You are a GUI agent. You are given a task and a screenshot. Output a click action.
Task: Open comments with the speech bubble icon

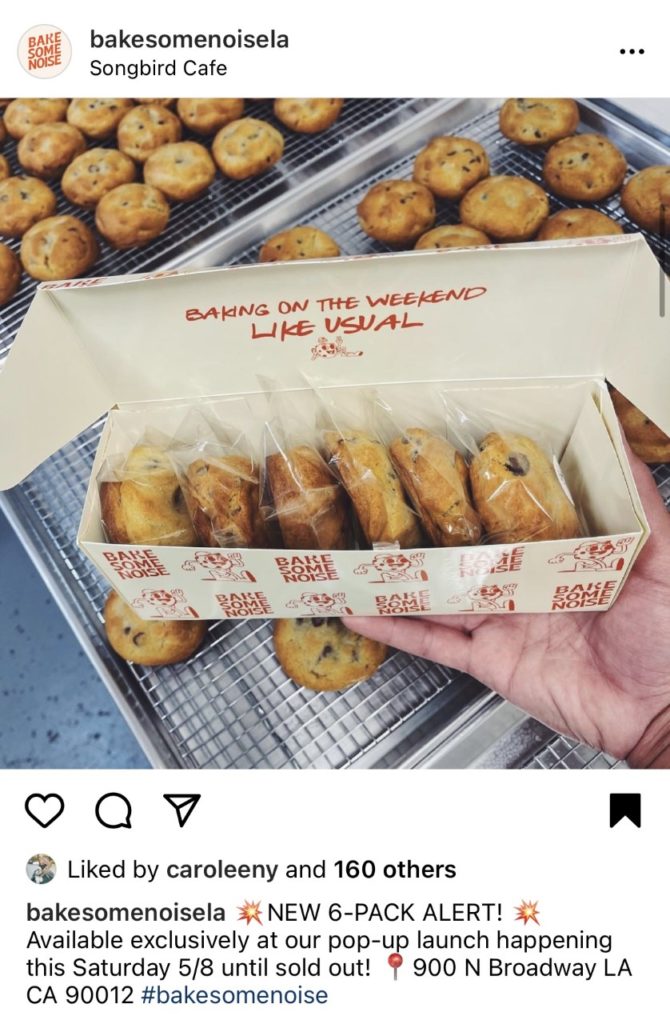(x=114, y=811)
